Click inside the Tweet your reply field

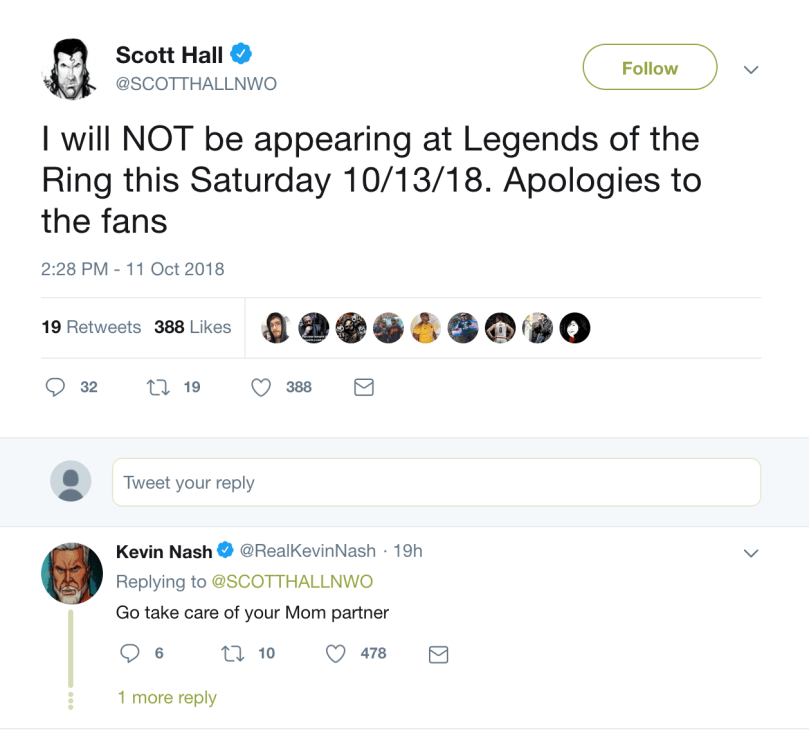[x=436, y=482]
